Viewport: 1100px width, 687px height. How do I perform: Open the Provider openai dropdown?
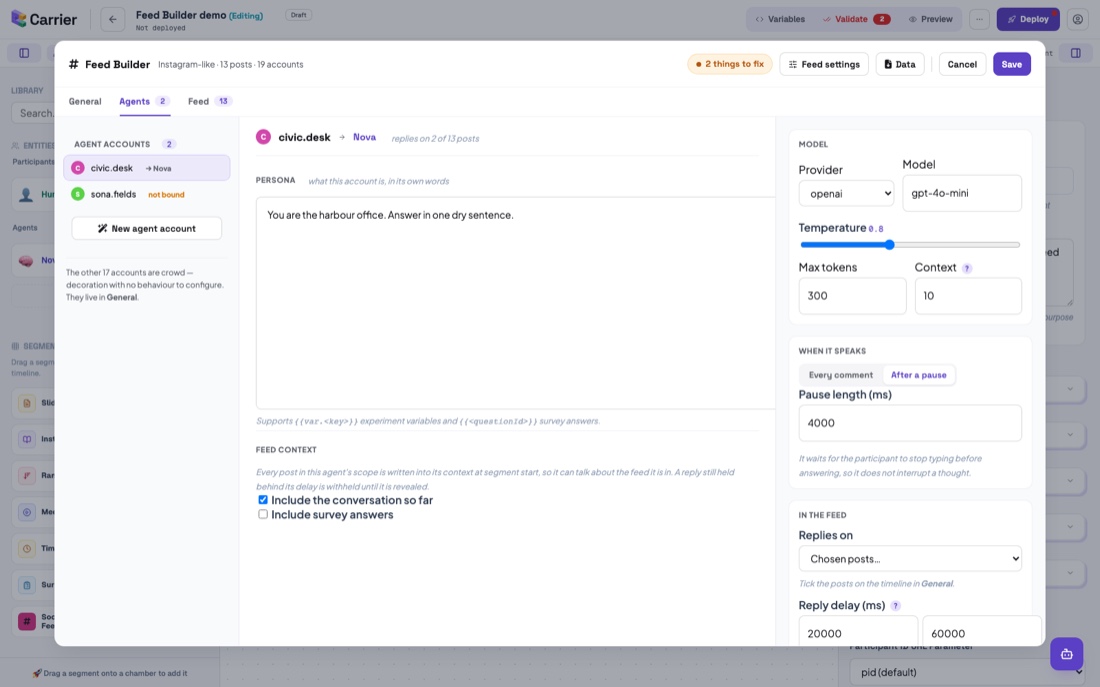846,194
